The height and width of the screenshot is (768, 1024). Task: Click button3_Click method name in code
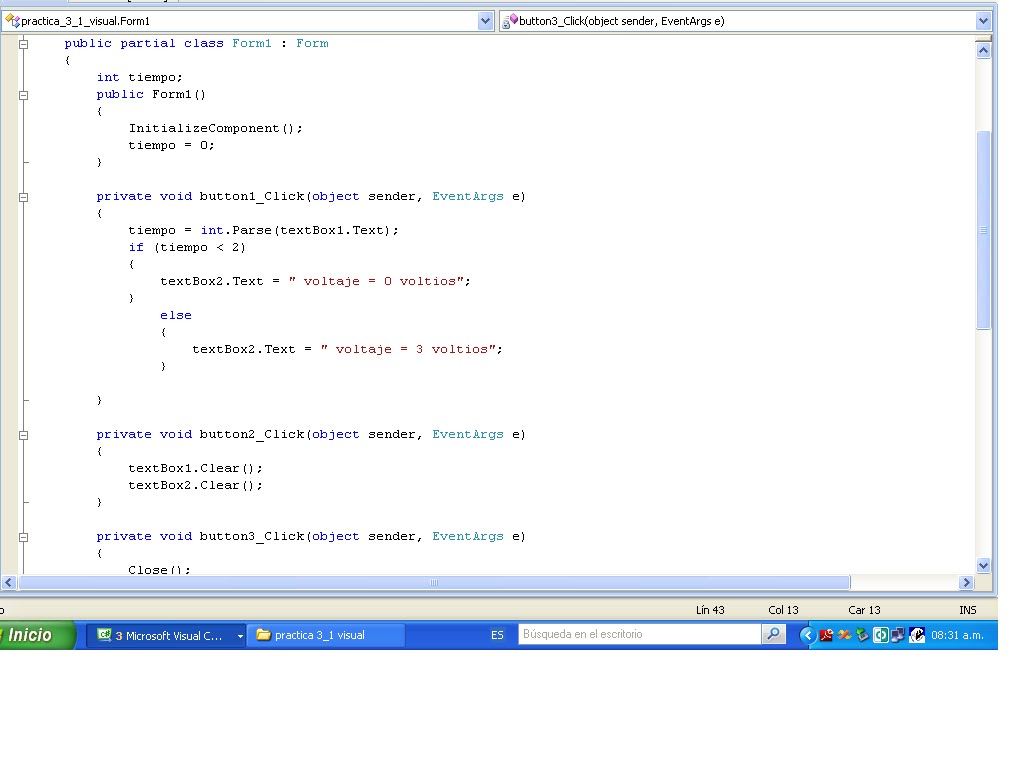252,536
